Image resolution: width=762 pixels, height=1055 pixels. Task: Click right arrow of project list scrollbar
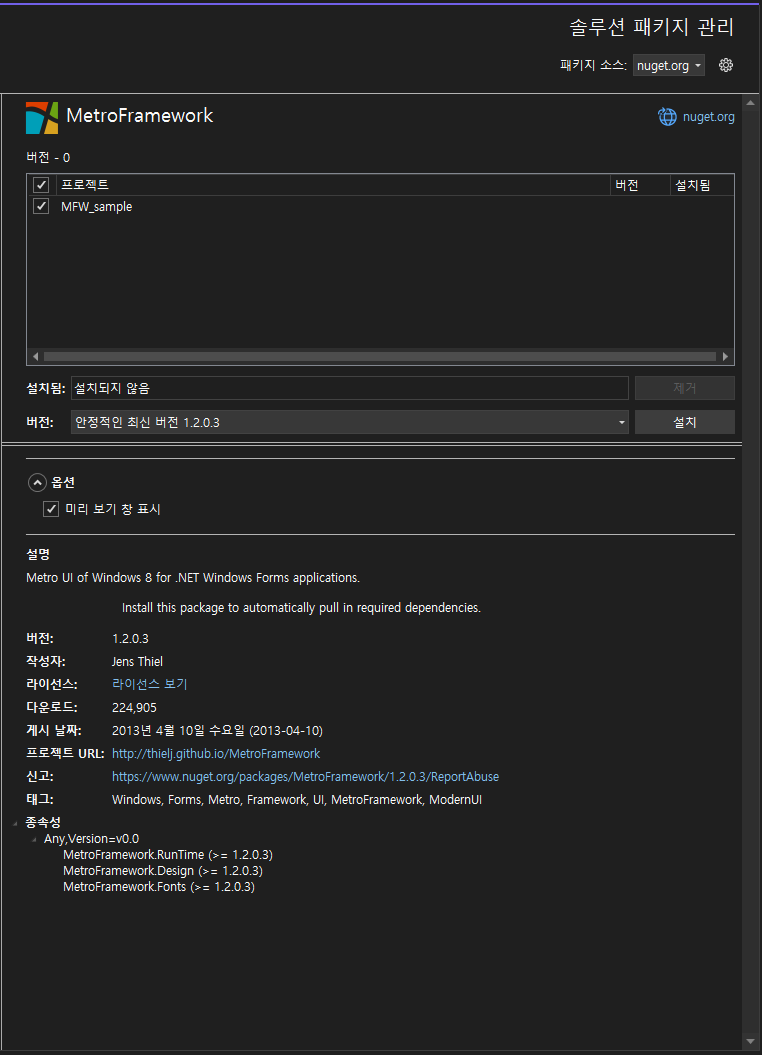tap(725, 356)
